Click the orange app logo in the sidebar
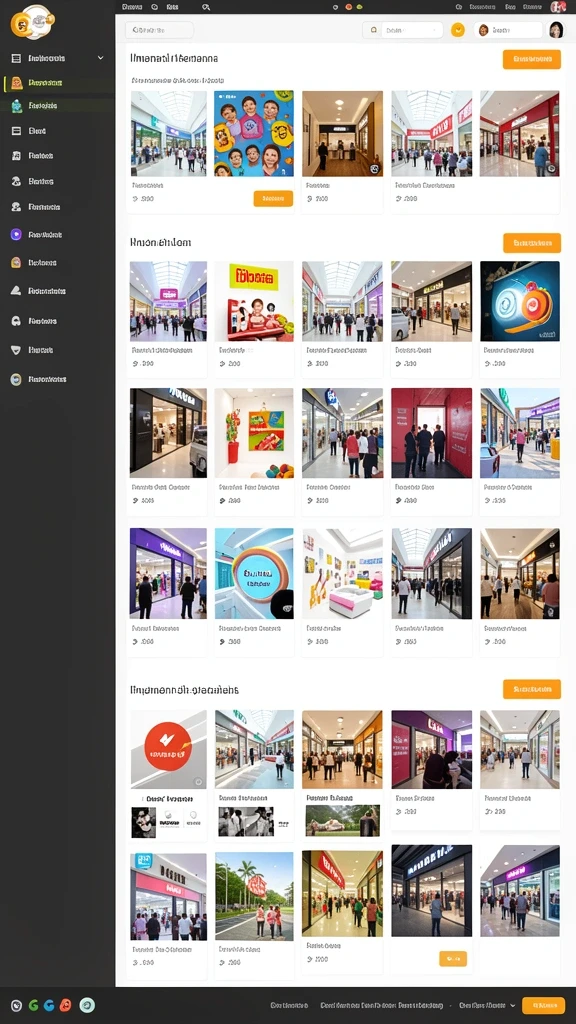This screenshot has height=1024, width=576. coord(31,23)
